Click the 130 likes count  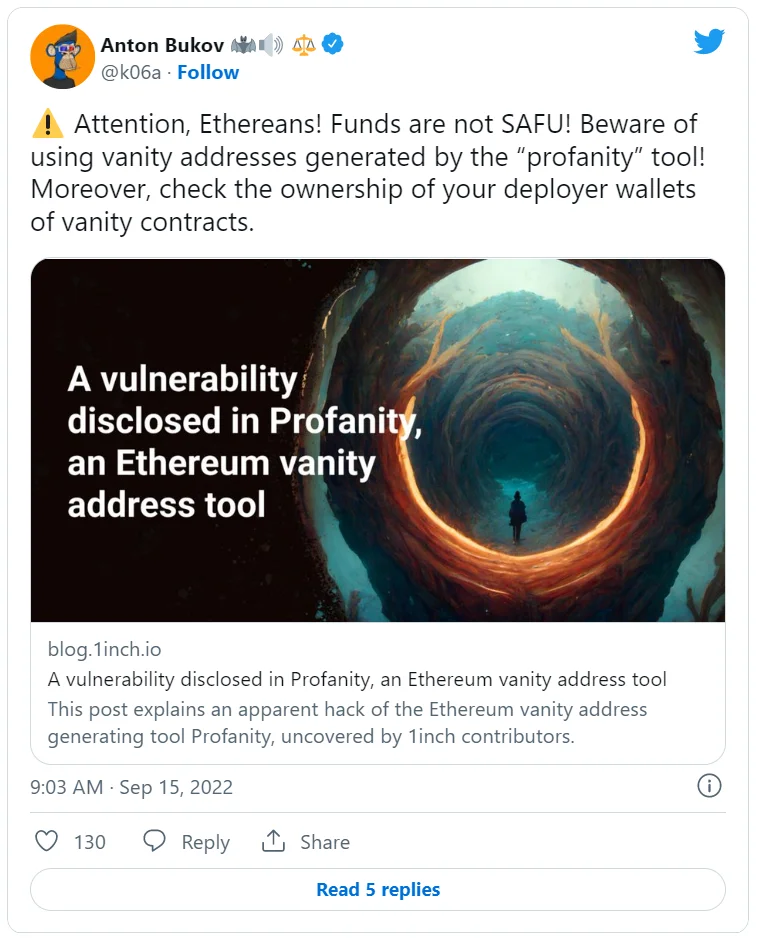pos(90,842)
